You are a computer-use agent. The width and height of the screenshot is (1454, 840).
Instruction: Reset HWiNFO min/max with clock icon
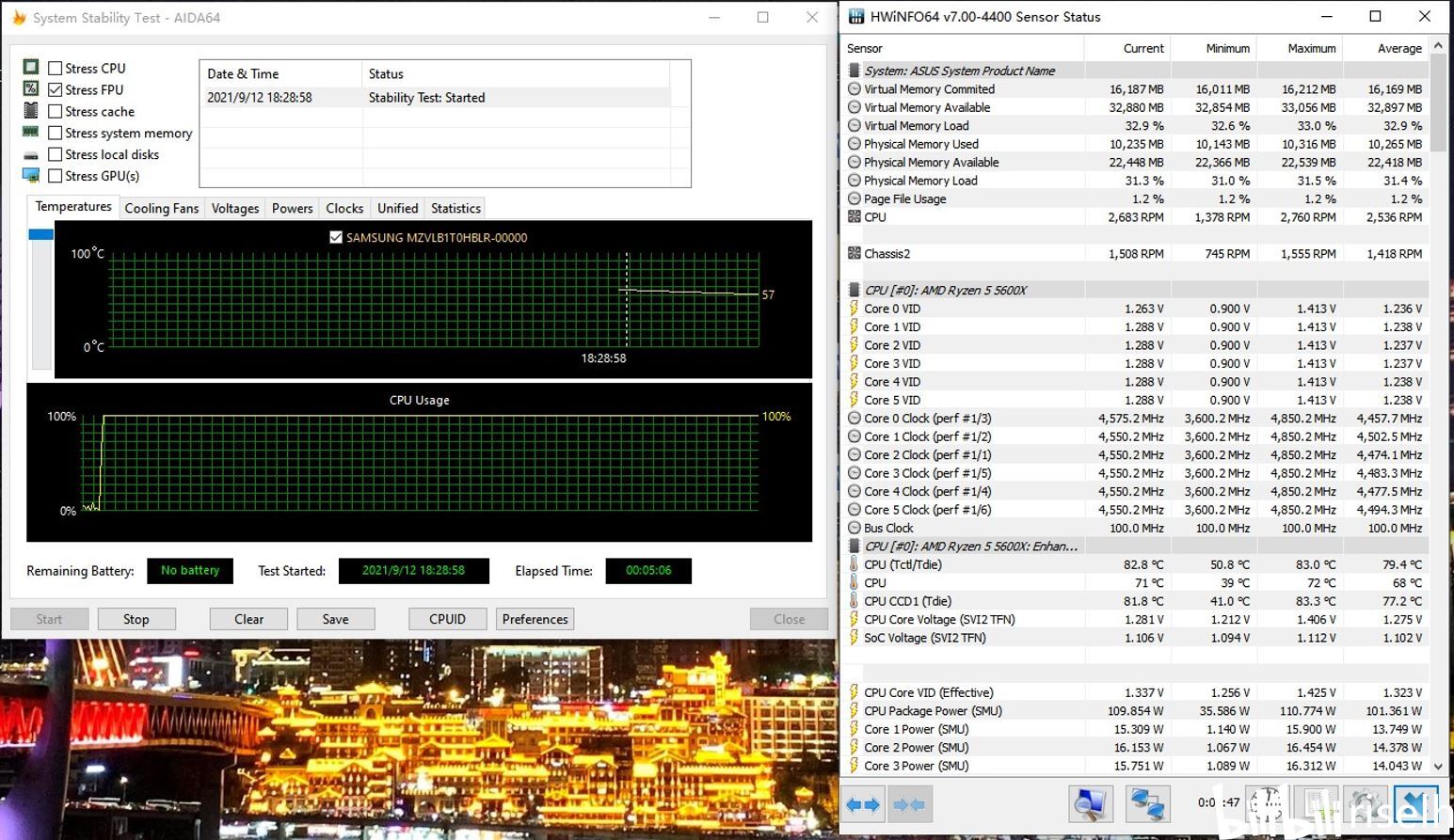[1268, 804]
